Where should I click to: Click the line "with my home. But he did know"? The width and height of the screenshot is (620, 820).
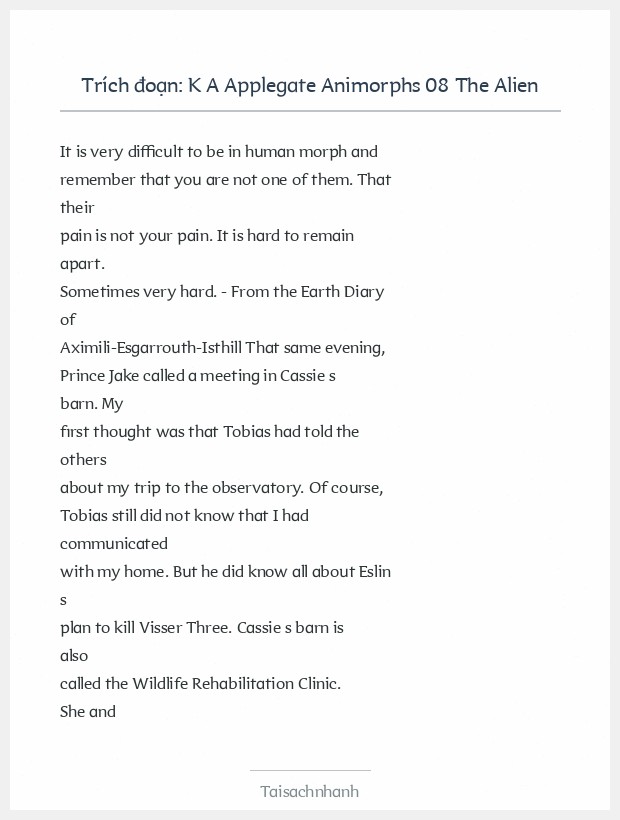coord(225,572)
